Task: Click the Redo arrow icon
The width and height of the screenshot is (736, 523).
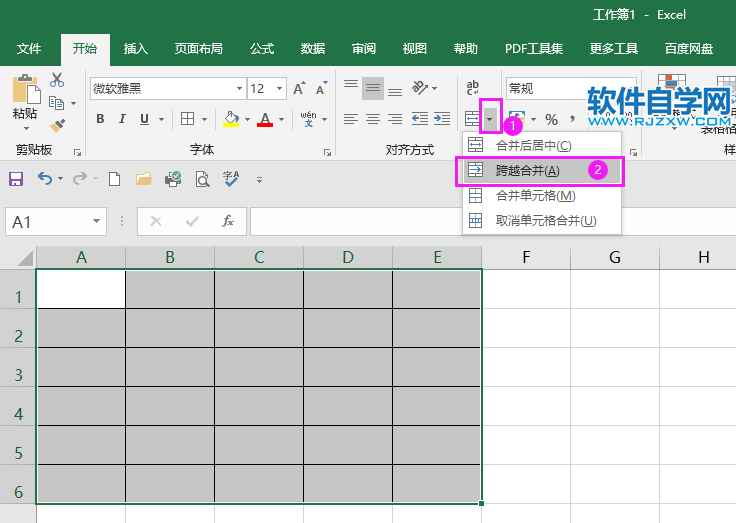Action: 80,178
